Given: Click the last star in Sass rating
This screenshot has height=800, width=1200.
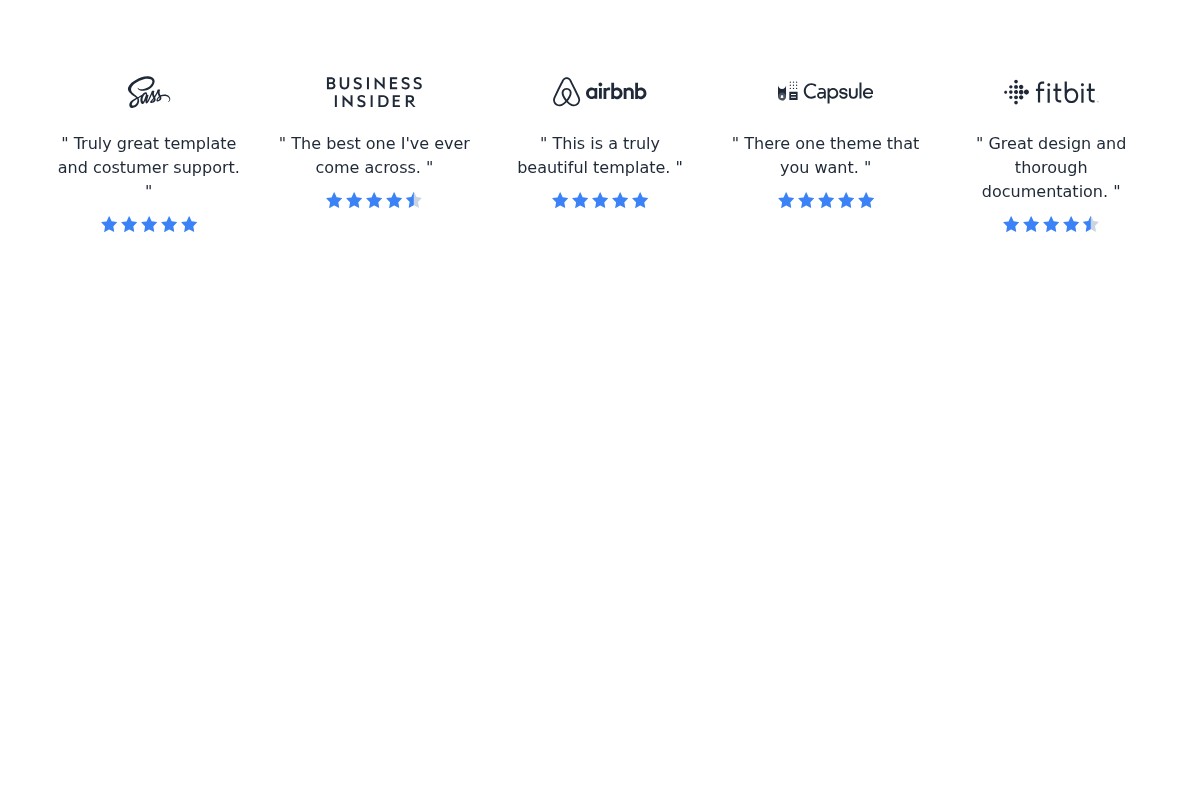Looking at the screenshot, I should point(189,225).
